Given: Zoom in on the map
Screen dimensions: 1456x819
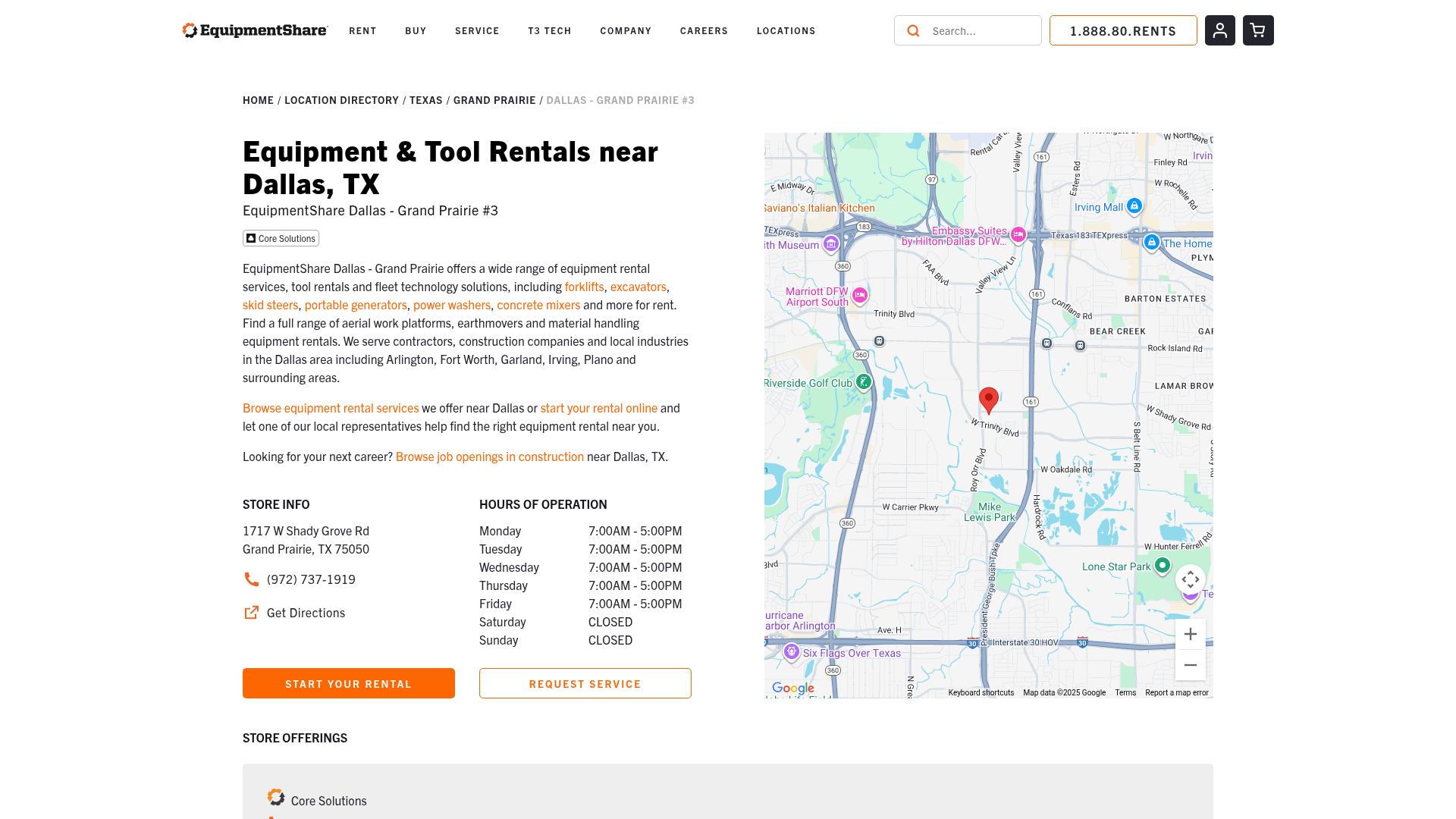Looking at the screenshot, I should pyautogui.click(x=1190, y=634).
